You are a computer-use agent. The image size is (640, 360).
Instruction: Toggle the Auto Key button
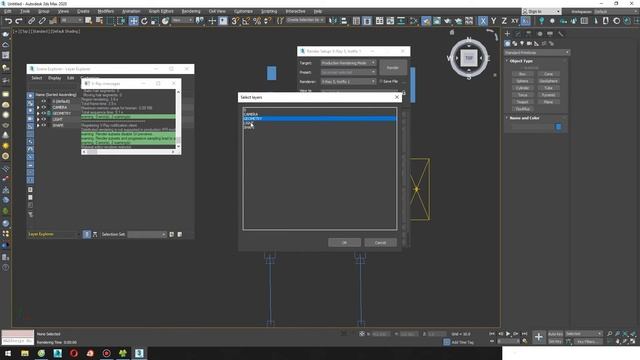tap(555, 334)
